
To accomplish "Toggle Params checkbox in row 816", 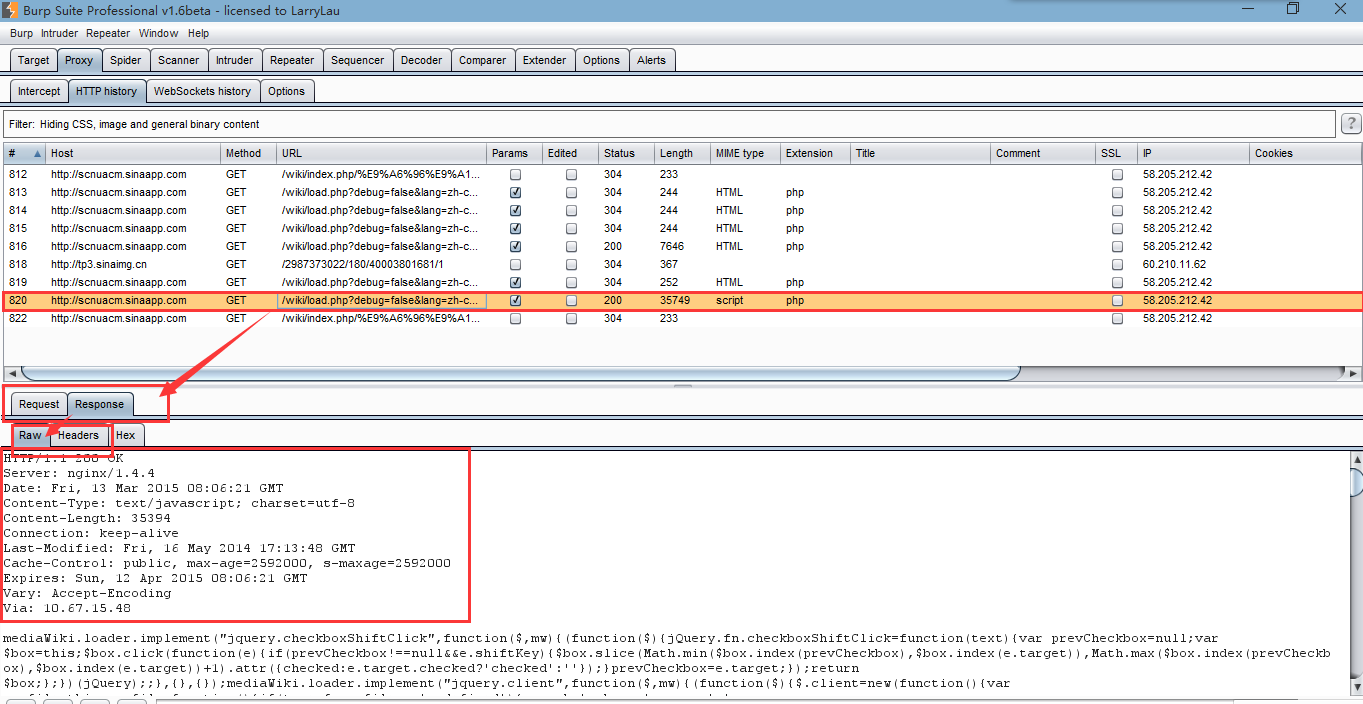I will pos(516,246).
